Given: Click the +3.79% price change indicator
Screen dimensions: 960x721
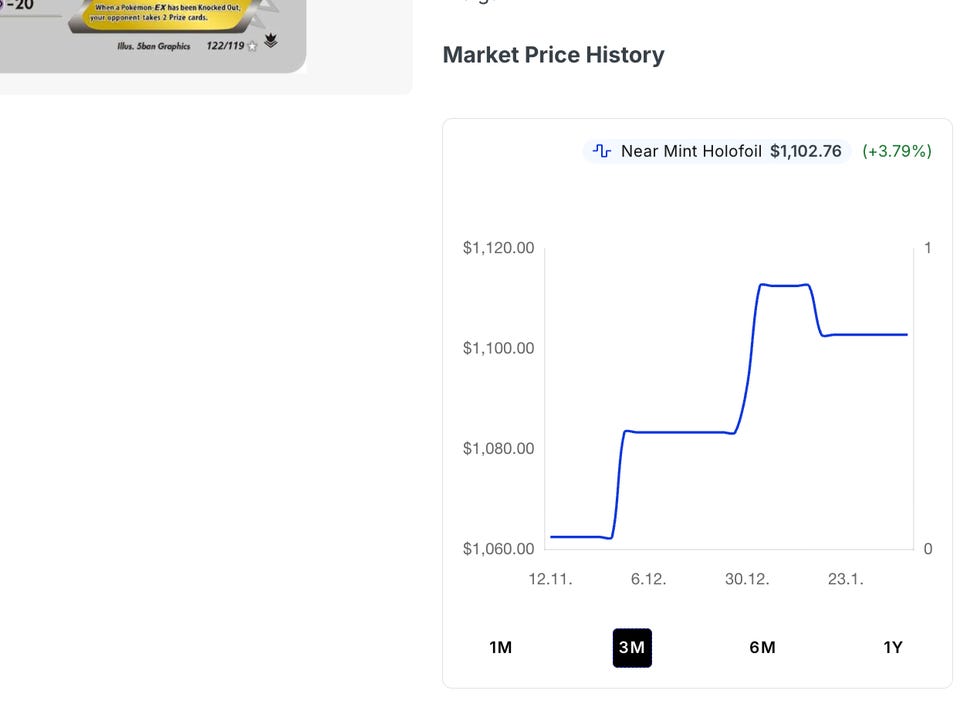Looking at the screenshot, I should point(897,151).
